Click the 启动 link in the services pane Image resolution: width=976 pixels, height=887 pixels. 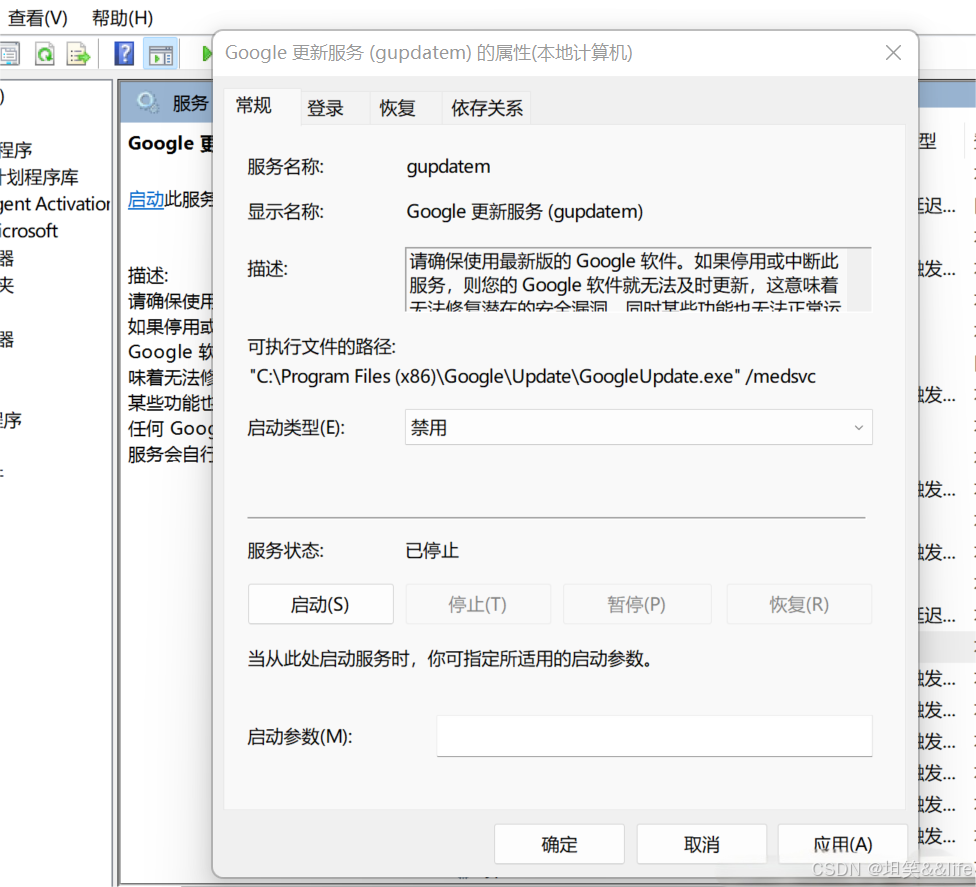coord(146,199)
